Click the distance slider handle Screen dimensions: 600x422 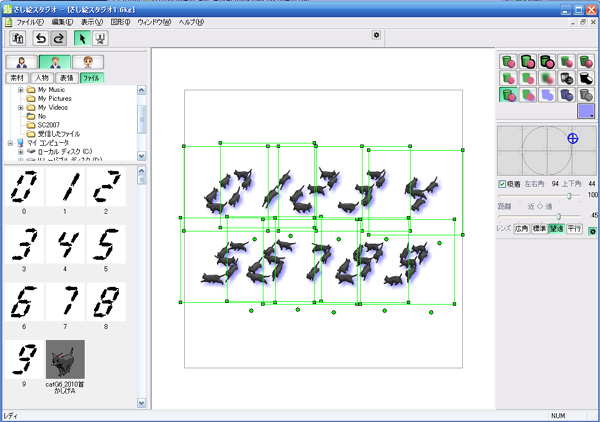click(559, 217)
